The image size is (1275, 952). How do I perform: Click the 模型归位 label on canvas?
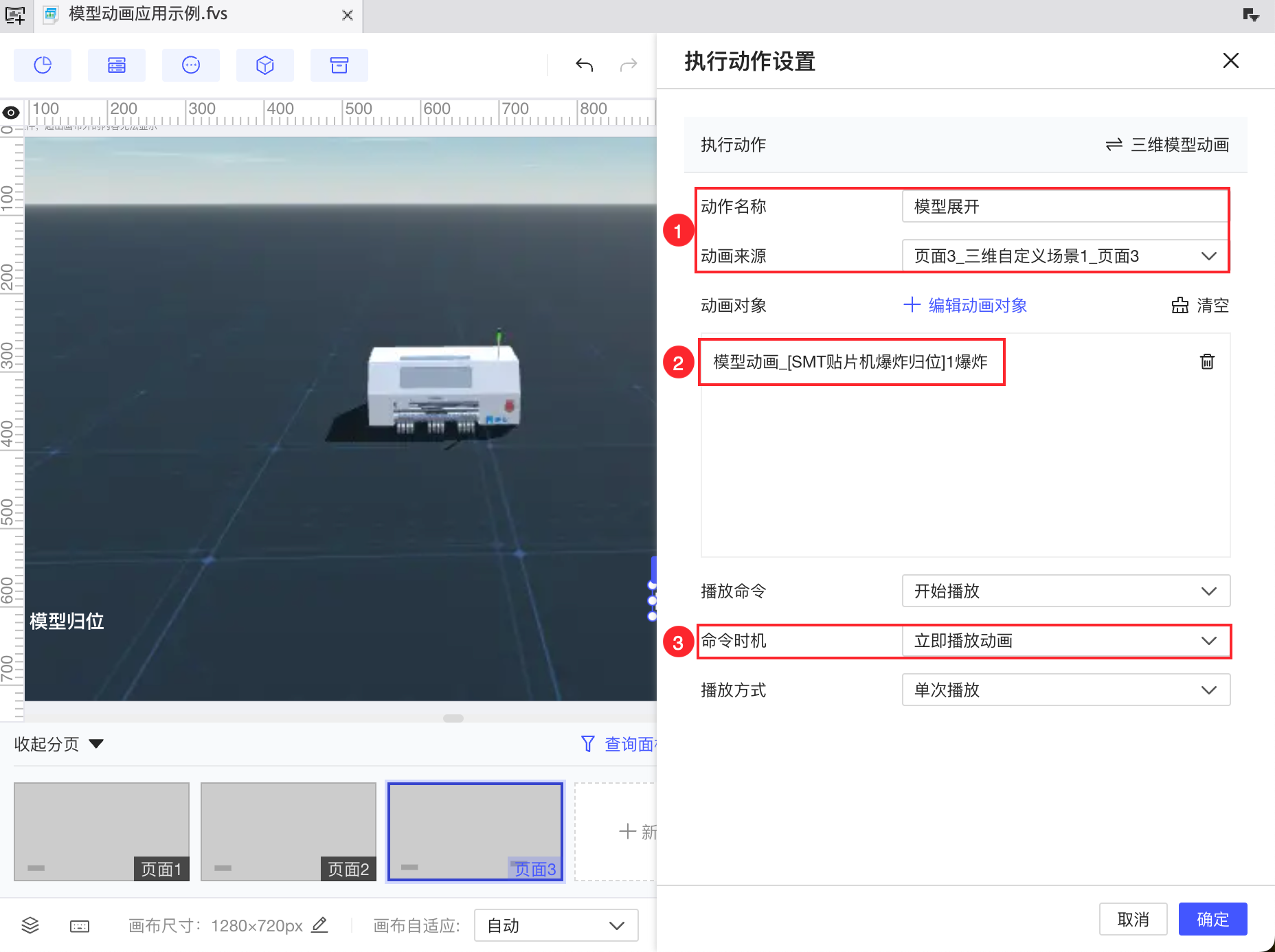67,622
